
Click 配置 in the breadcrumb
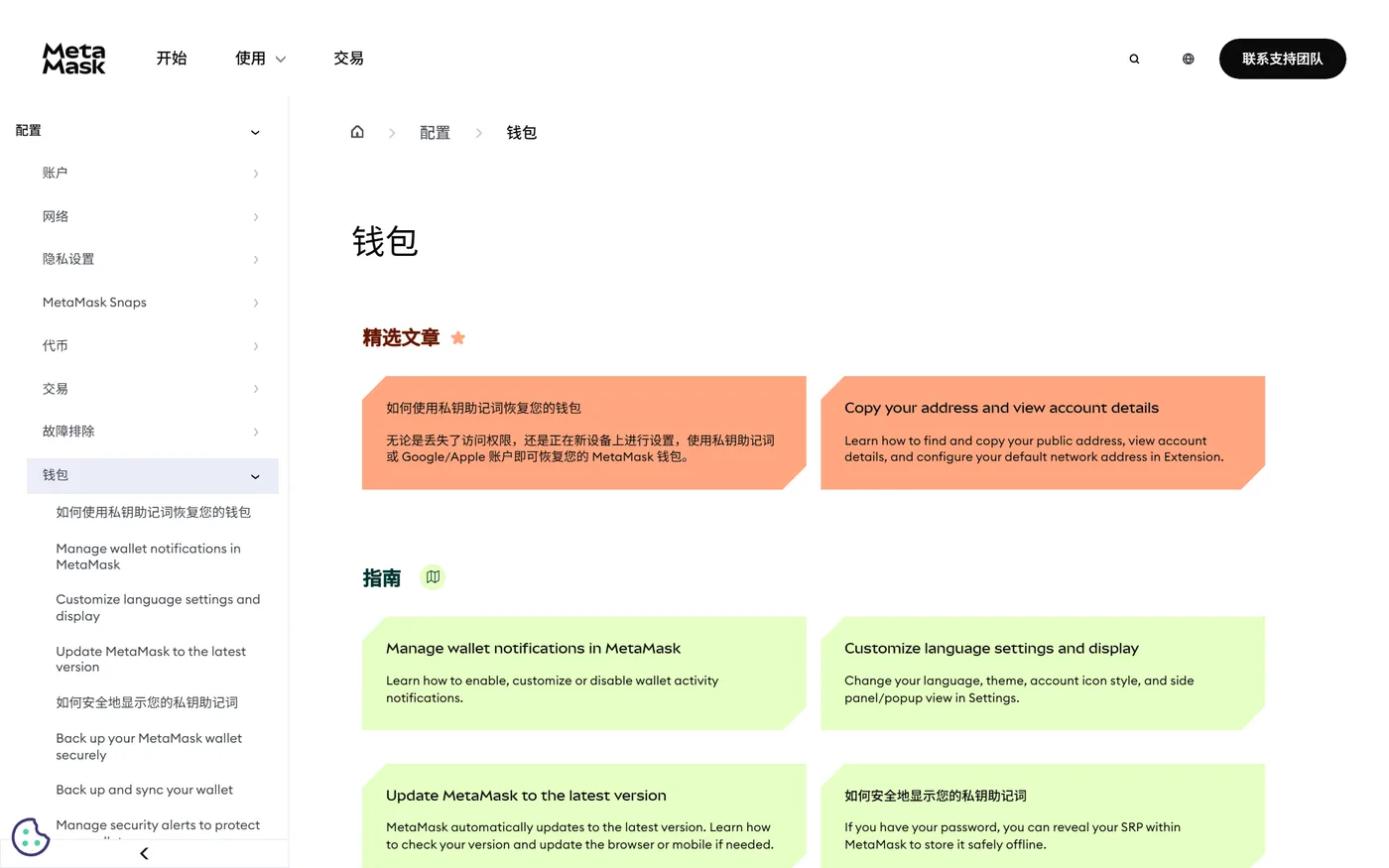(435, 132)
